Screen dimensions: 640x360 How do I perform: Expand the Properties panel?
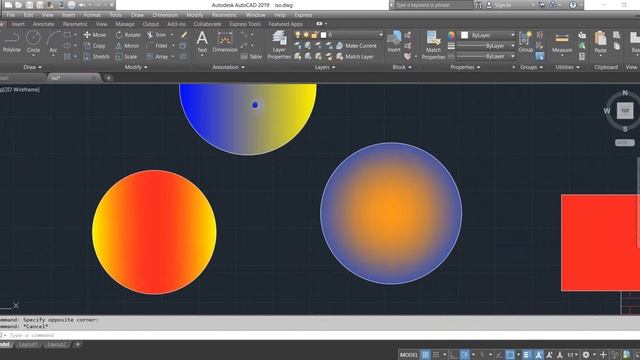465,67
